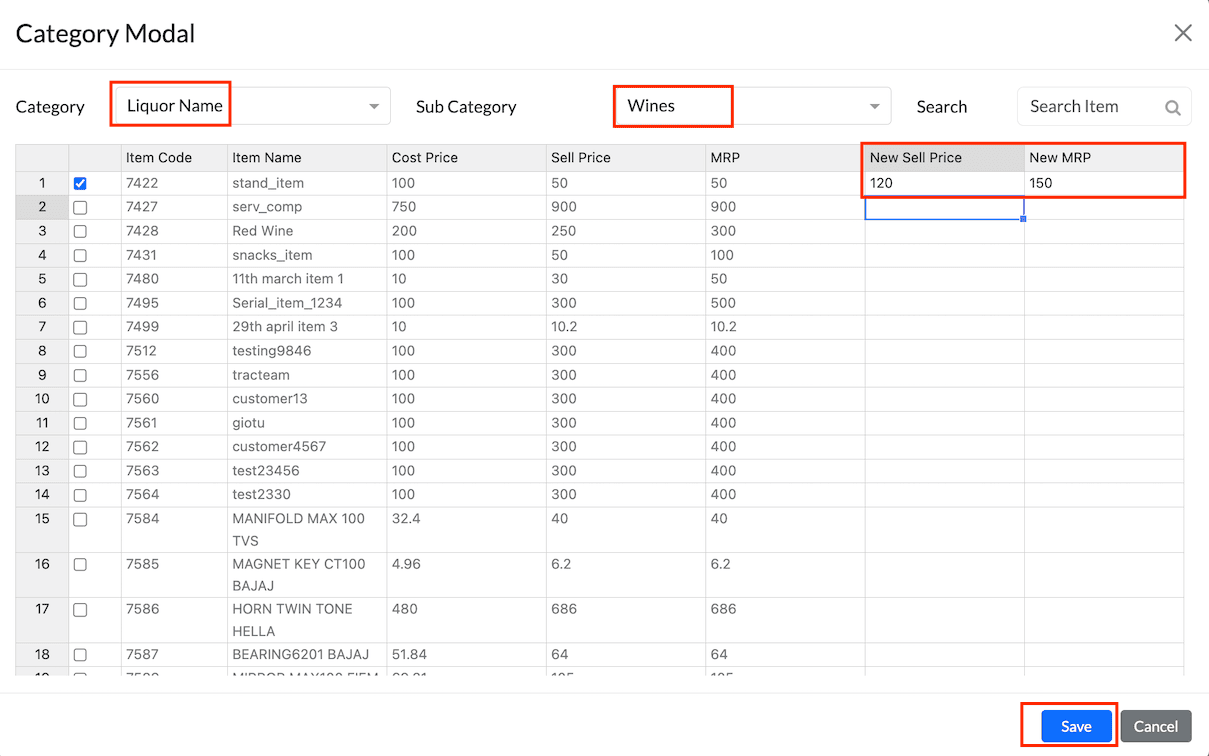Close the Category Modal with the X
The image size is (1209, 756).
click(x=1183, y=33)
